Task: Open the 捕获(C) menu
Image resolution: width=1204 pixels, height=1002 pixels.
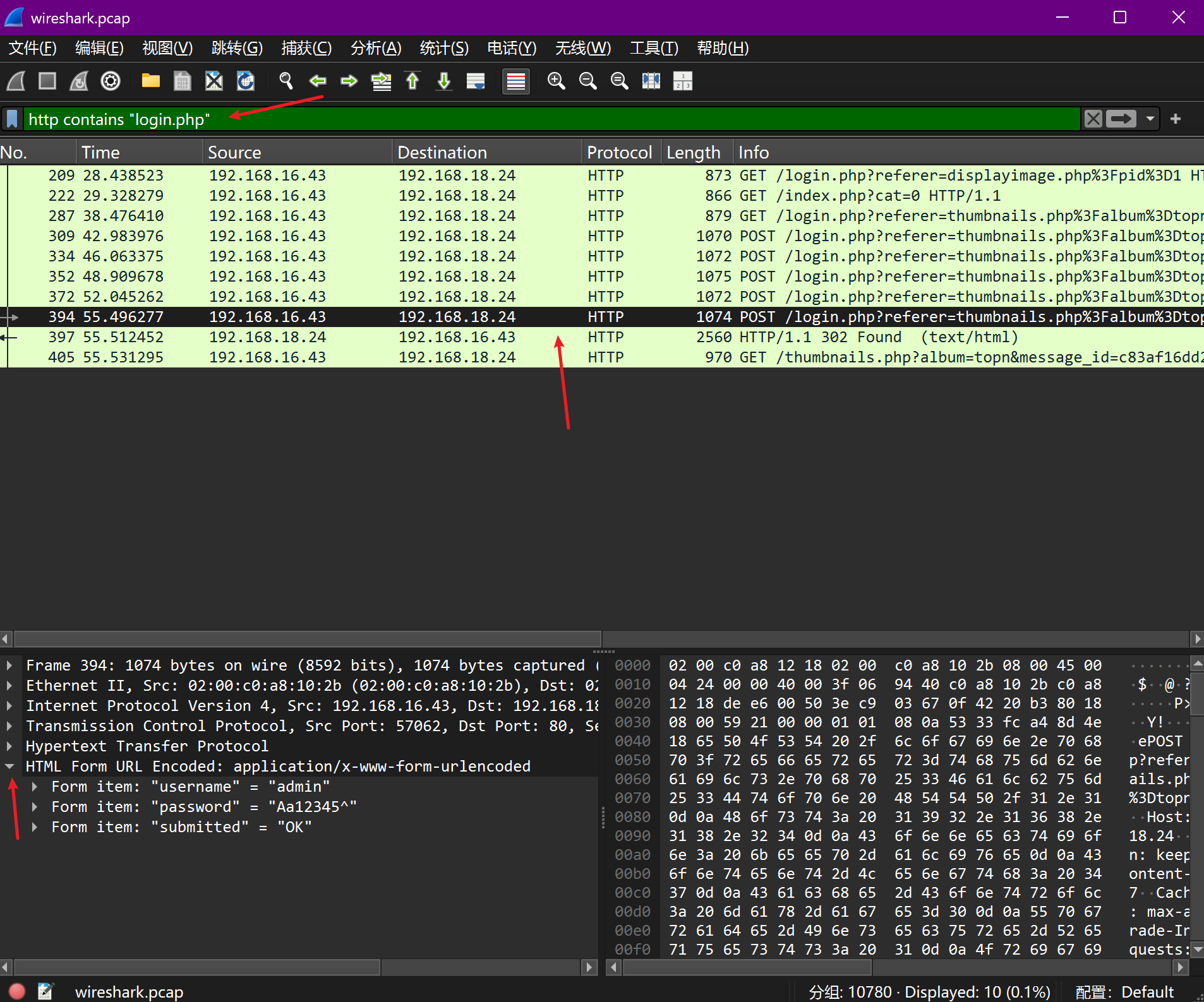Action: 306,48
